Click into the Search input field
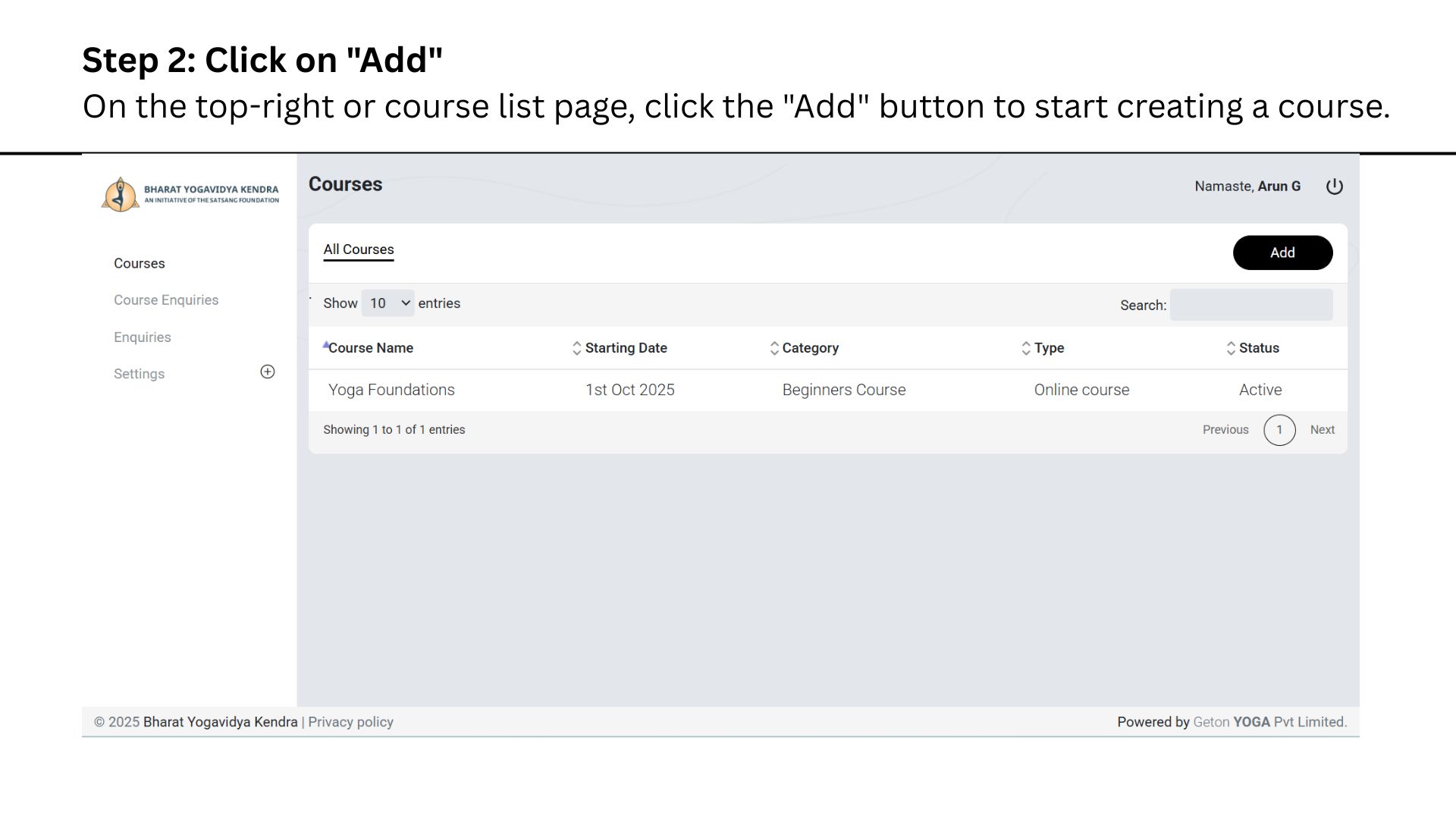Viewport: 1456px width, 819px height. (1250, 305)
